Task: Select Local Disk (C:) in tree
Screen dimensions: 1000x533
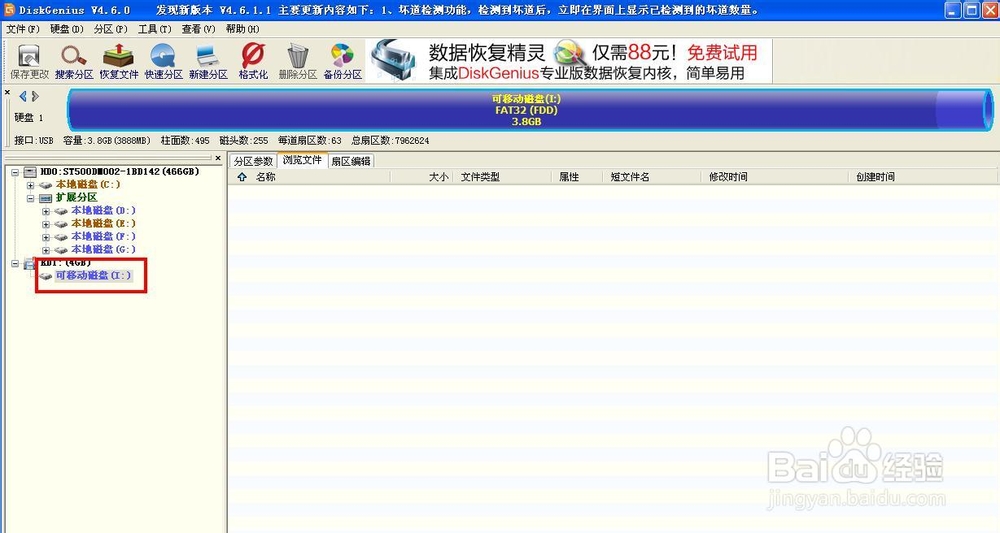Action: (88, 184)
